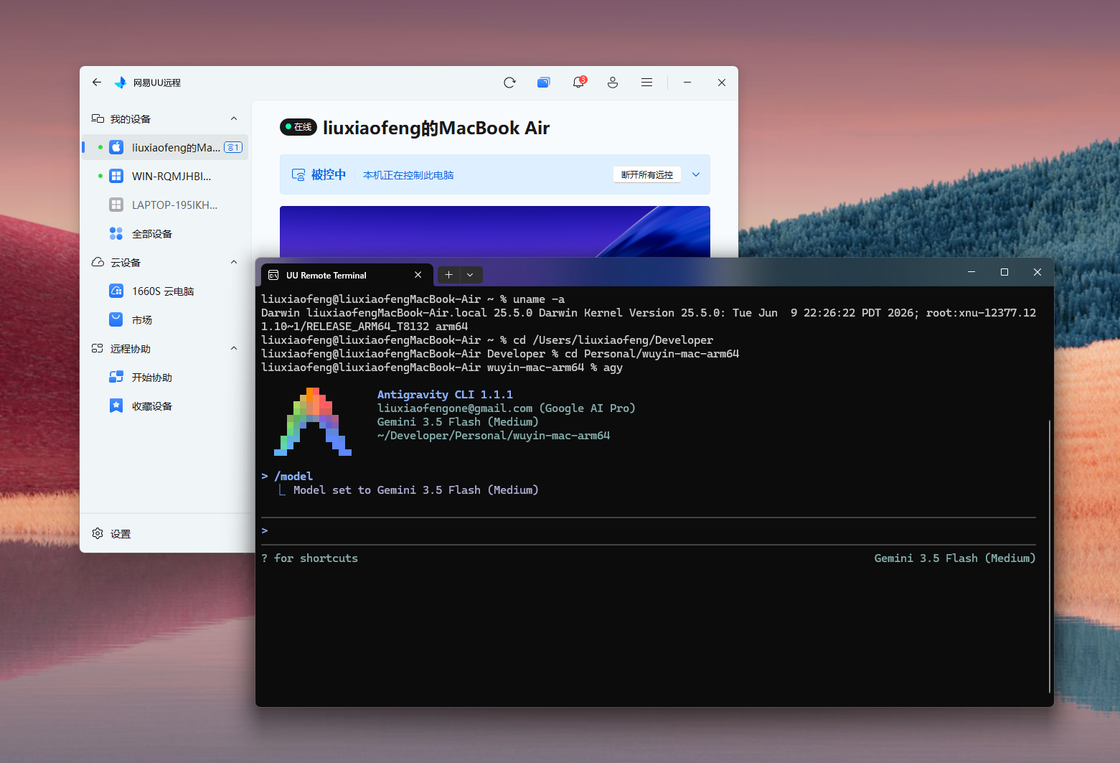Open the hamburger menu in 网易UU远程
Screen dimensions: 1120x763
(646, 82)
